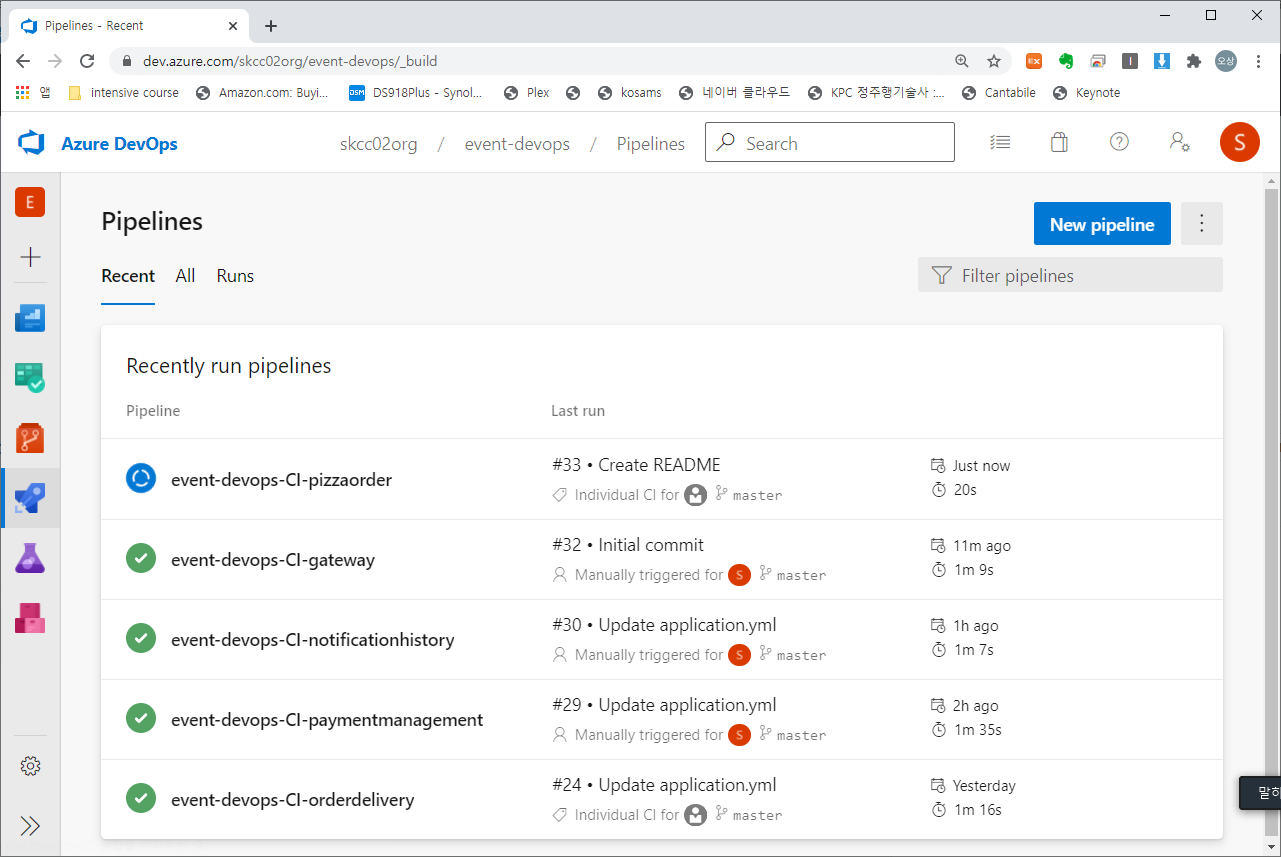Open Project settings gear icon
The width and height of the screenshot is (1281, 857).
[30, 766]
